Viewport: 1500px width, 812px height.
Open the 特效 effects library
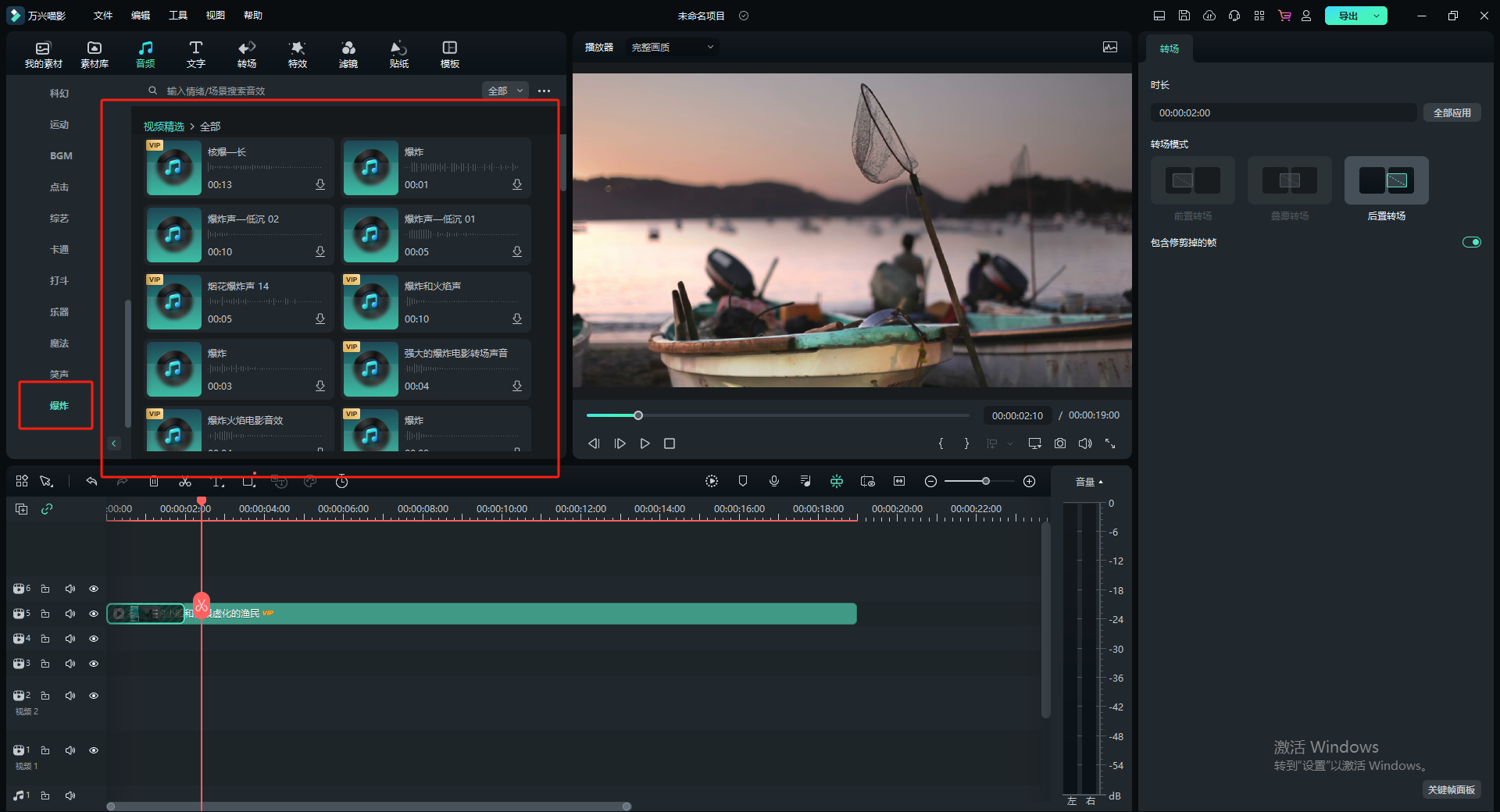pos(298,54)
